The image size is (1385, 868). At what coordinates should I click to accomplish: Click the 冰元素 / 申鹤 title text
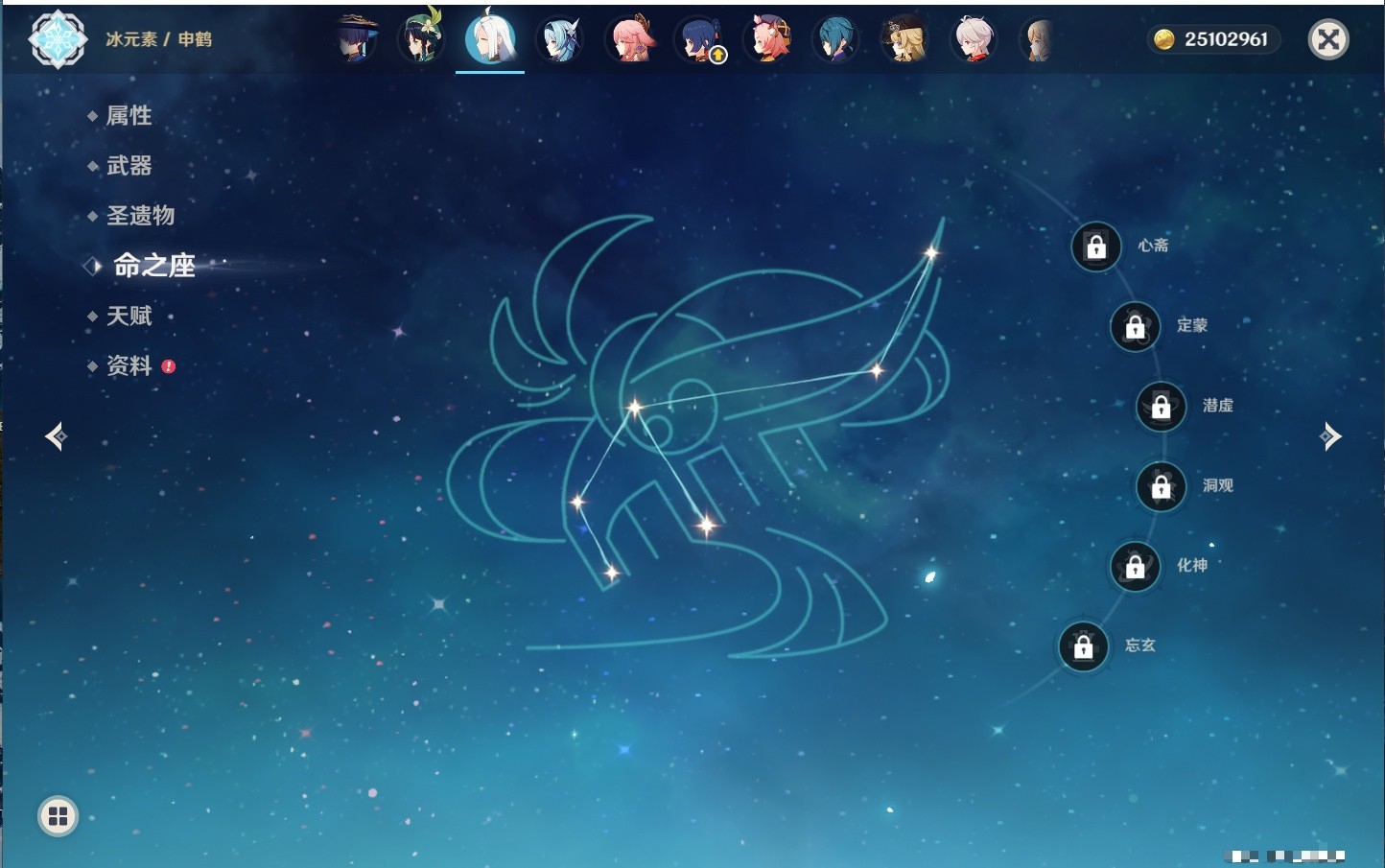click(158, 39)
